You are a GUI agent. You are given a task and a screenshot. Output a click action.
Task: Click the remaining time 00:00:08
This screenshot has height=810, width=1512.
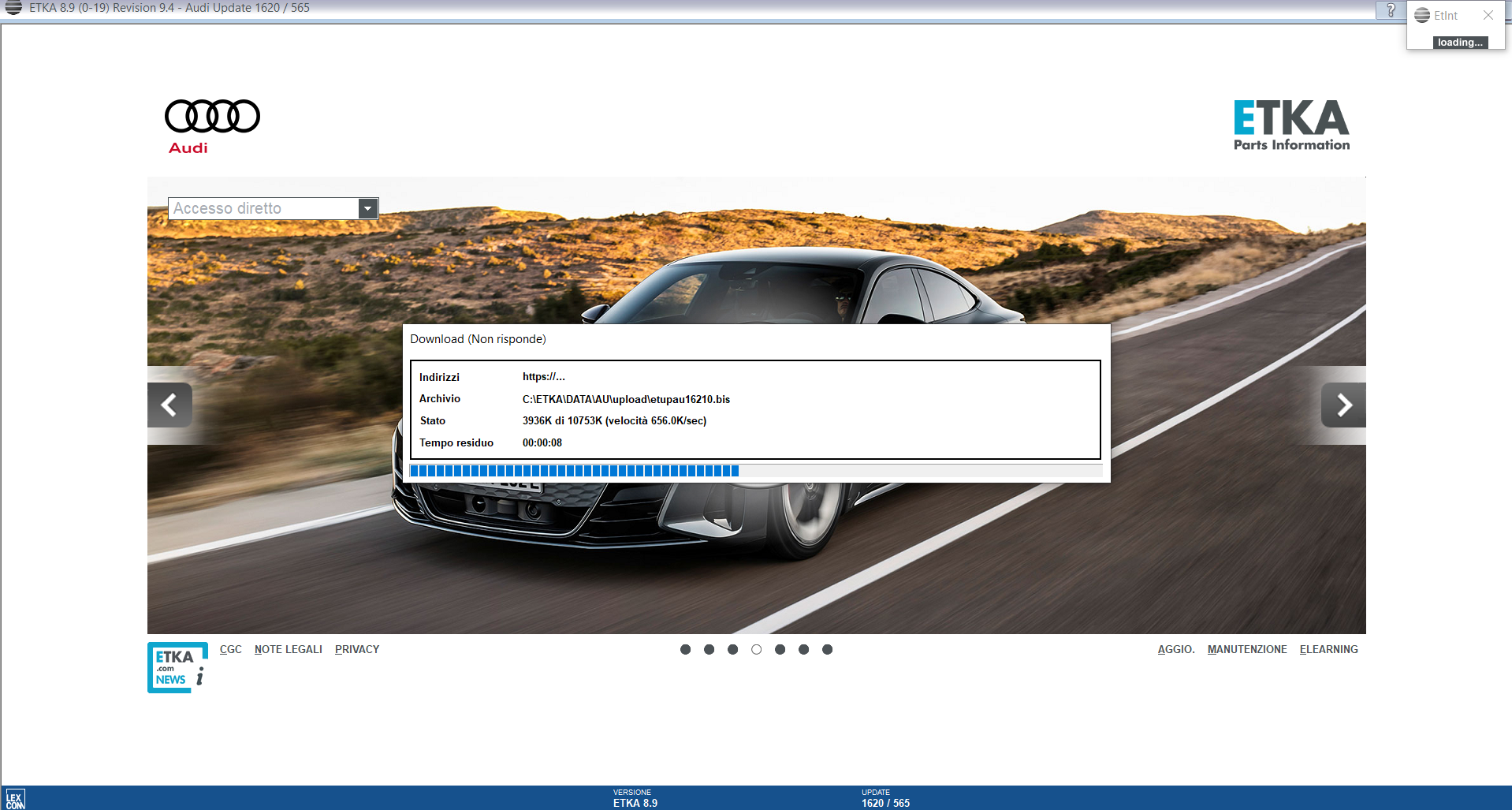coord(542,442)
